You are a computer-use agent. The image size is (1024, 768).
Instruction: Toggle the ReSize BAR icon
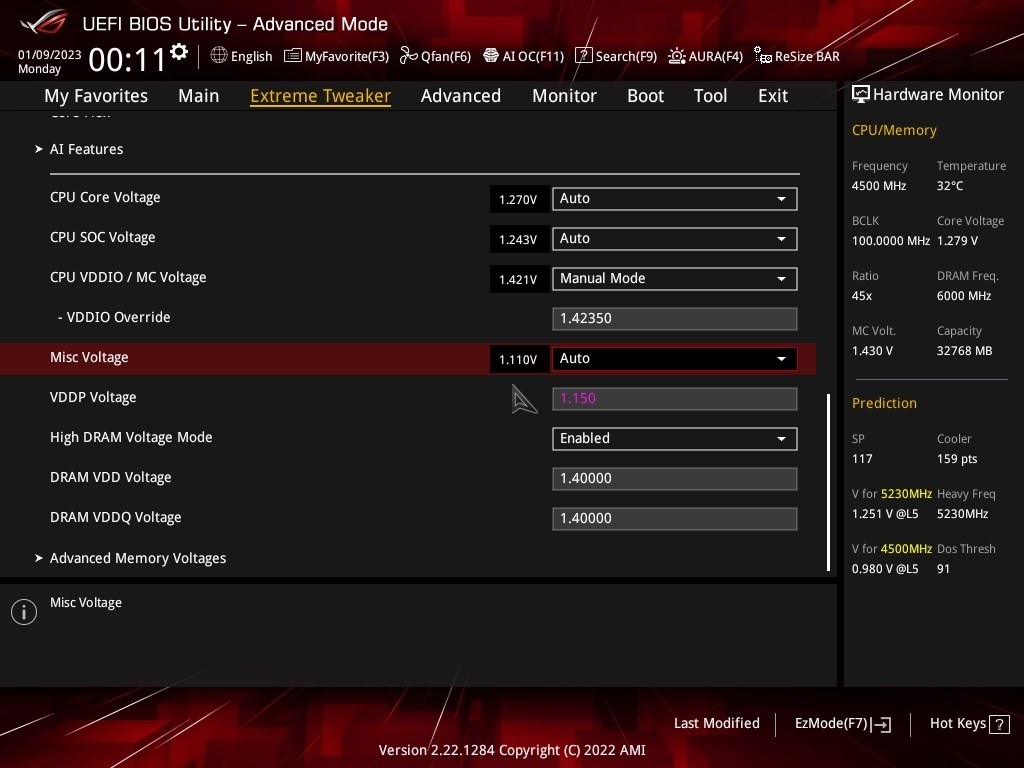[x=762, y=56]
